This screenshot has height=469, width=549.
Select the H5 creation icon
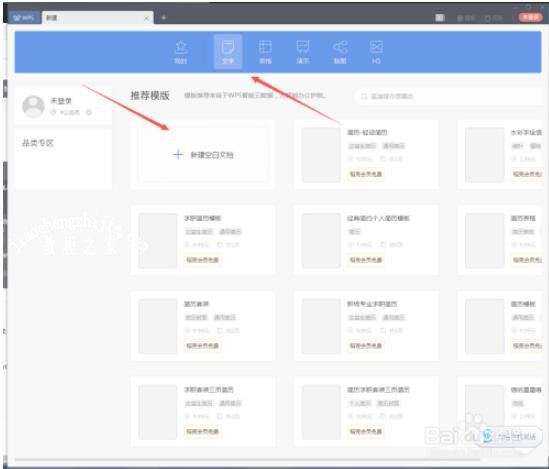coord(376,52)
